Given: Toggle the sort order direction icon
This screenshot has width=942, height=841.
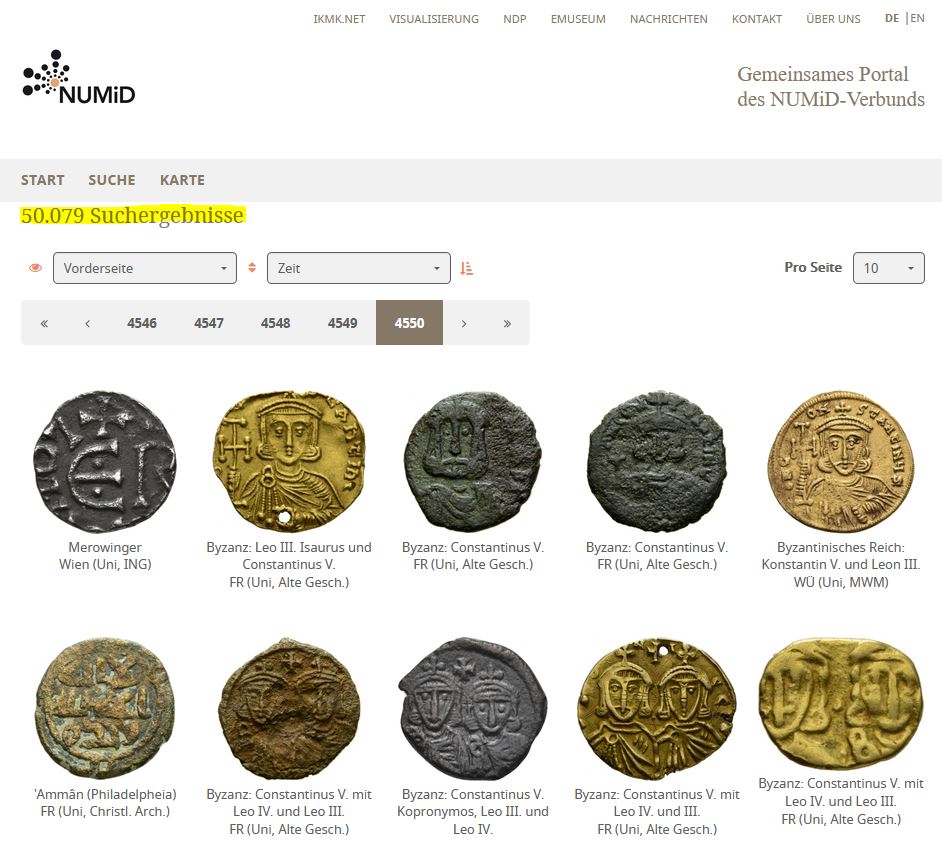Looking at the screenshot, I should click(x=467, y=269).
